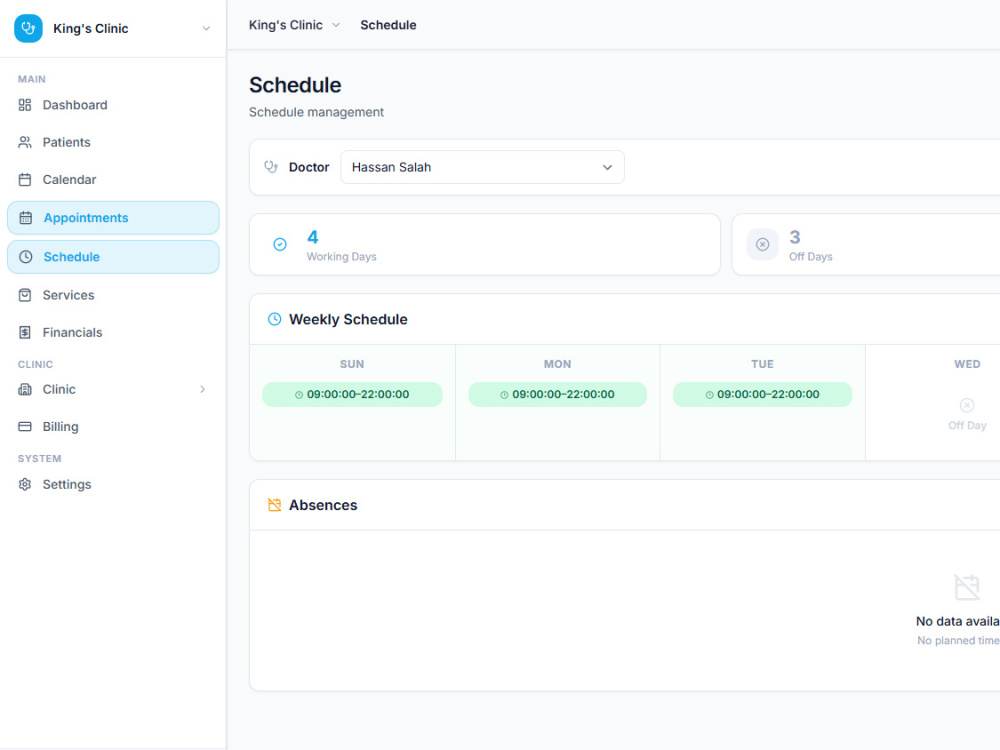Click the faded calendar icon above No data
This screenshot has width=1000, height=750.
pos(967,587)
